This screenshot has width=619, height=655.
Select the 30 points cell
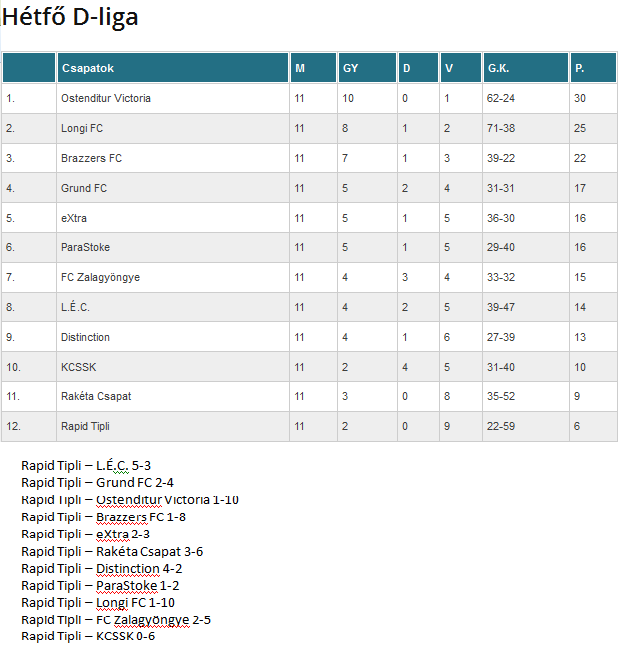580,99
